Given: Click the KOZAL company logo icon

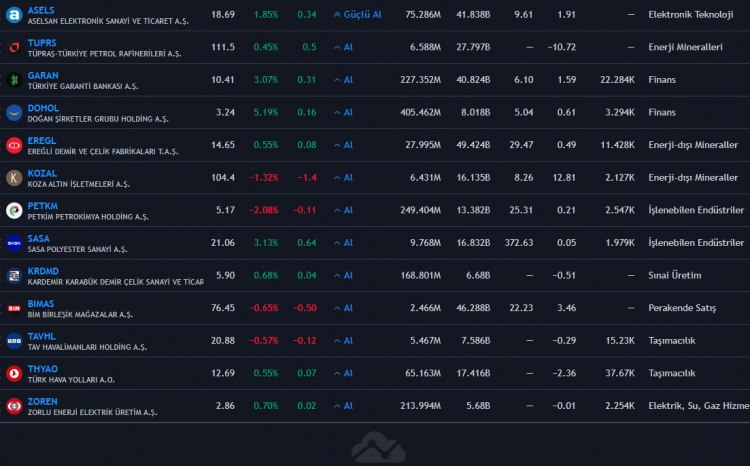Looking at the screenshot, I should [14, 178].
